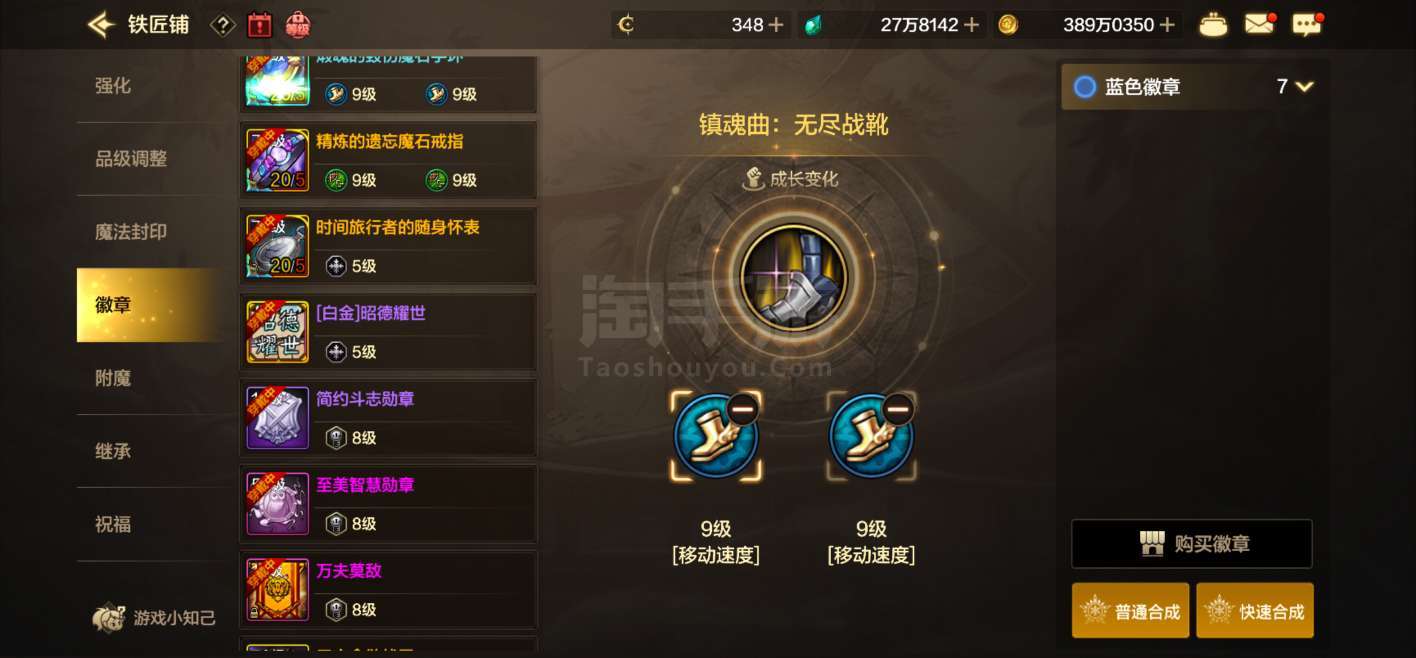Open 成长变化 growth details
This screenshot has width=1416, height=658.
coord(790,179)
